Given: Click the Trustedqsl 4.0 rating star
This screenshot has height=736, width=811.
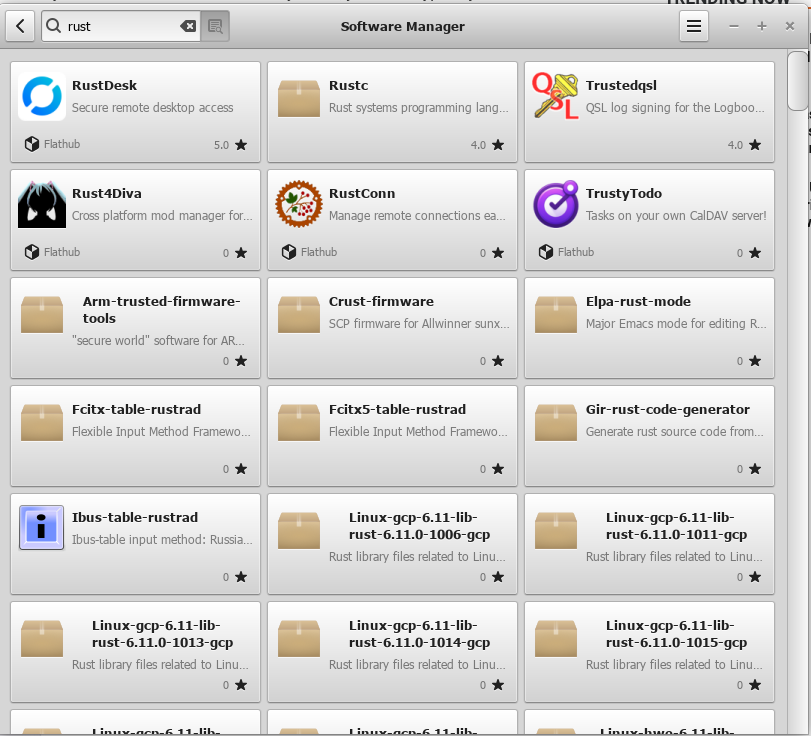Looking at the screenshot, I should (x=755, y=145).
